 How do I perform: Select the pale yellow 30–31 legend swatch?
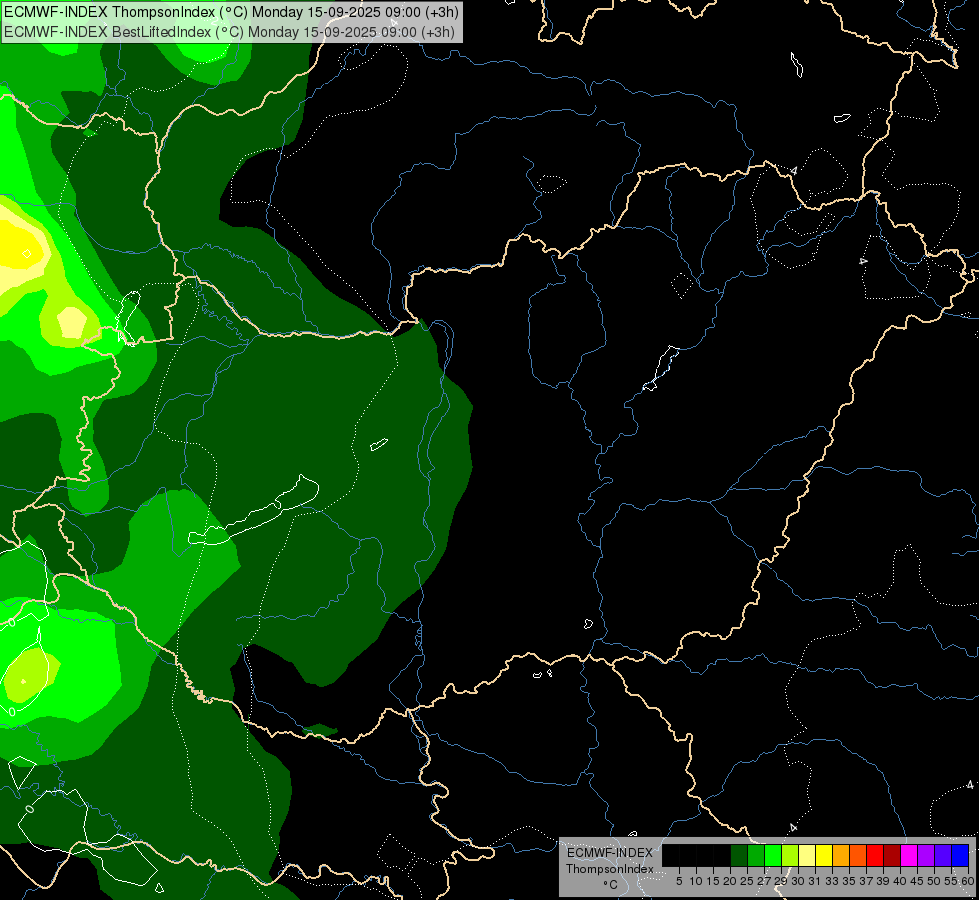807,855
